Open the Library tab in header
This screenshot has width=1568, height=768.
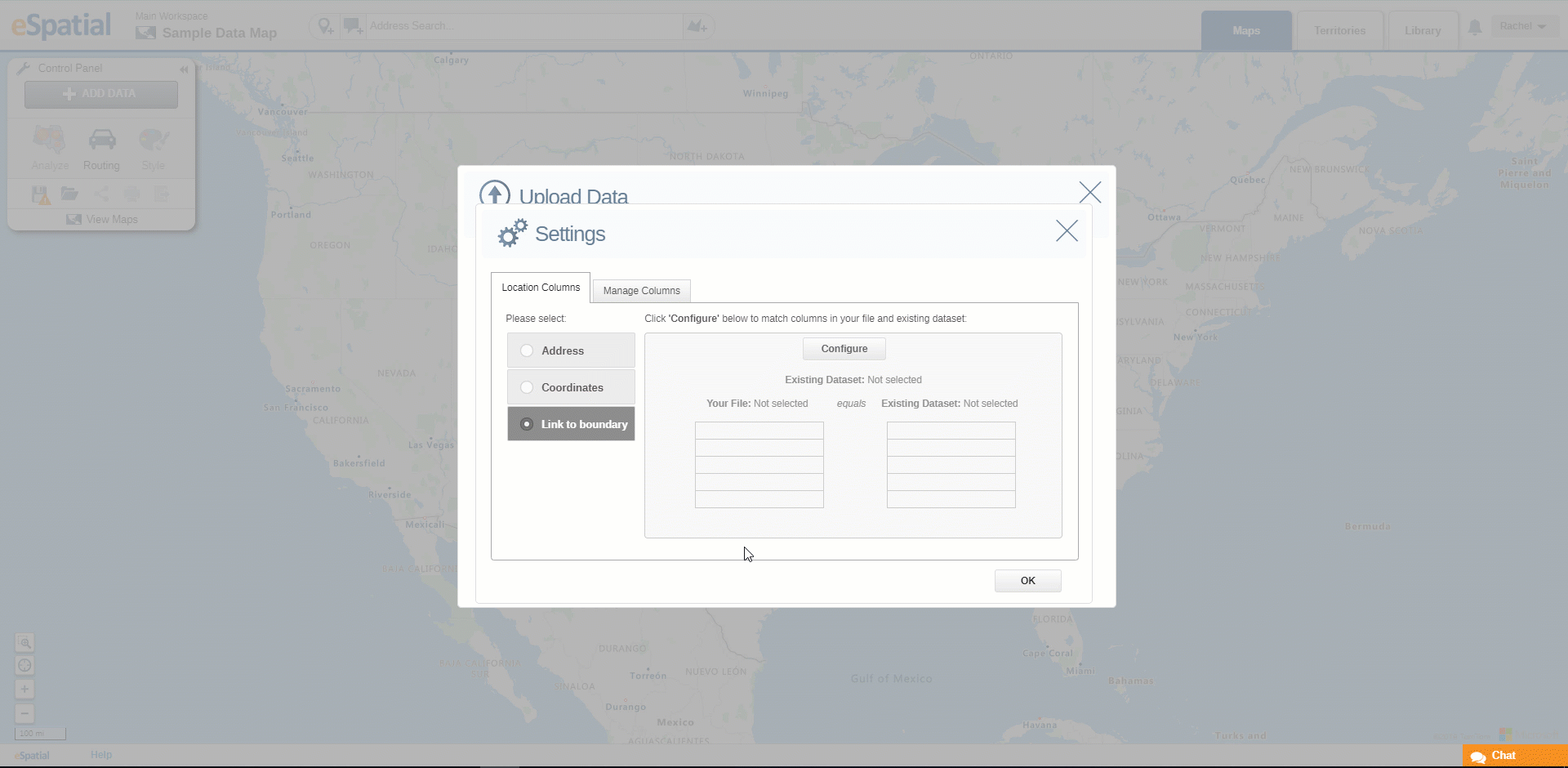tap(1423, 31)
